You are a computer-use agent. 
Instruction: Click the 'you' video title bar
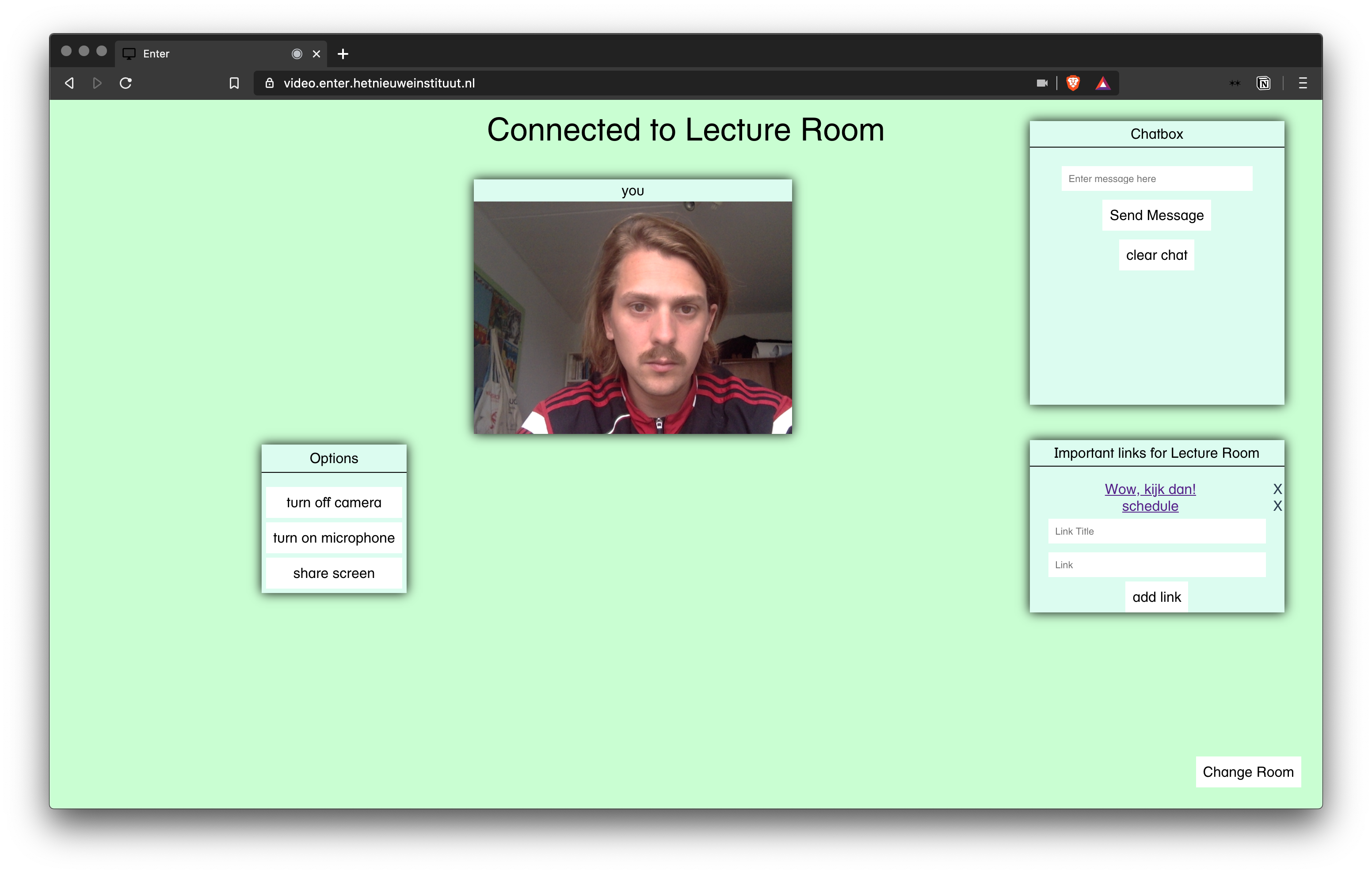(633, 191)
